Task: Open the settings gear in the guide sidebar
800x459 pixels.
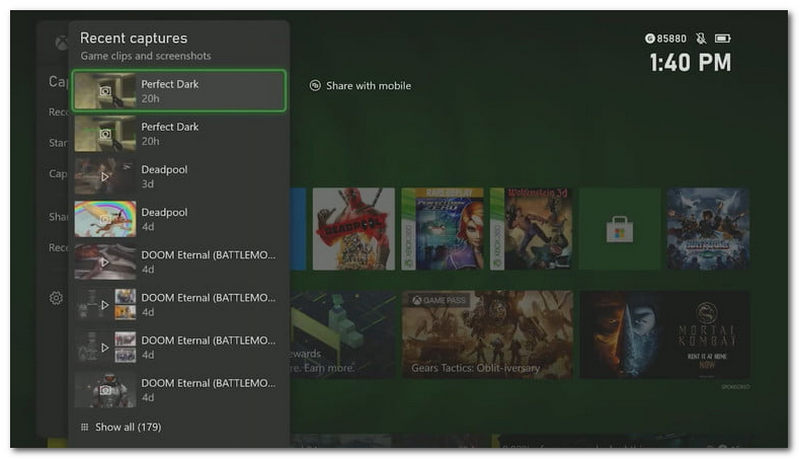Action: [x=56, y=298]
